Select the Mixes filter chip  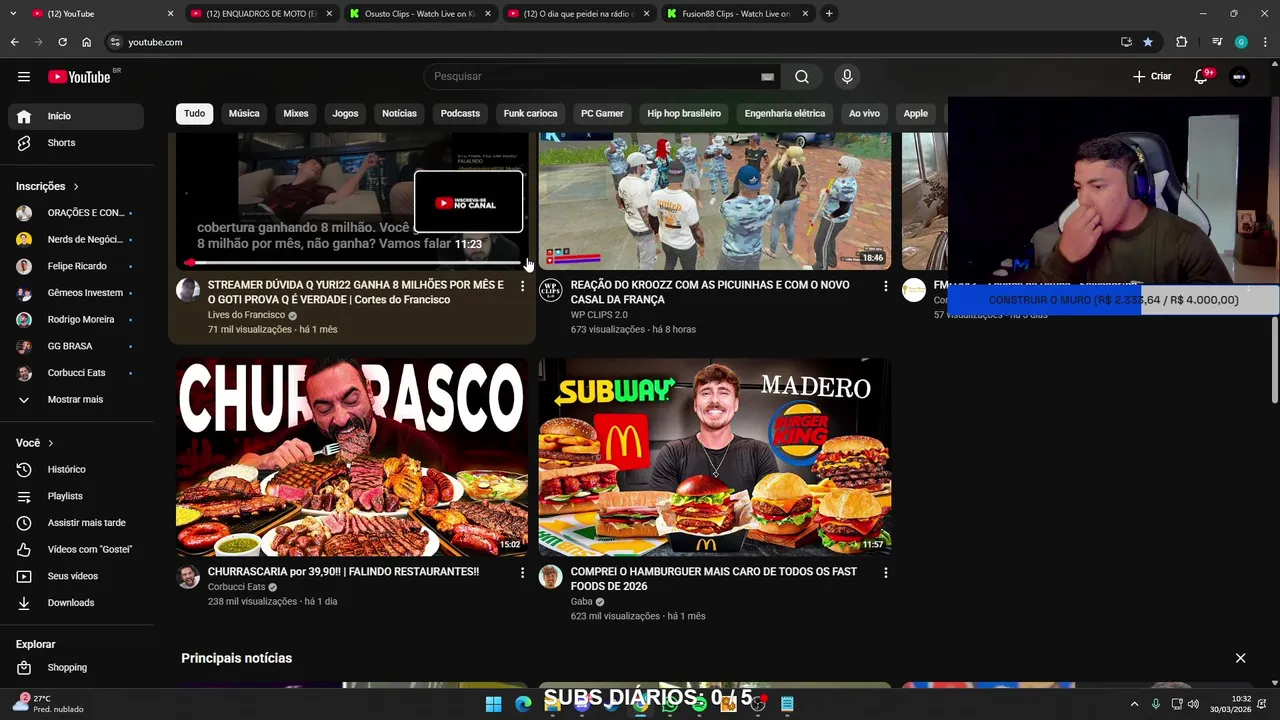[x=296, y=114]
